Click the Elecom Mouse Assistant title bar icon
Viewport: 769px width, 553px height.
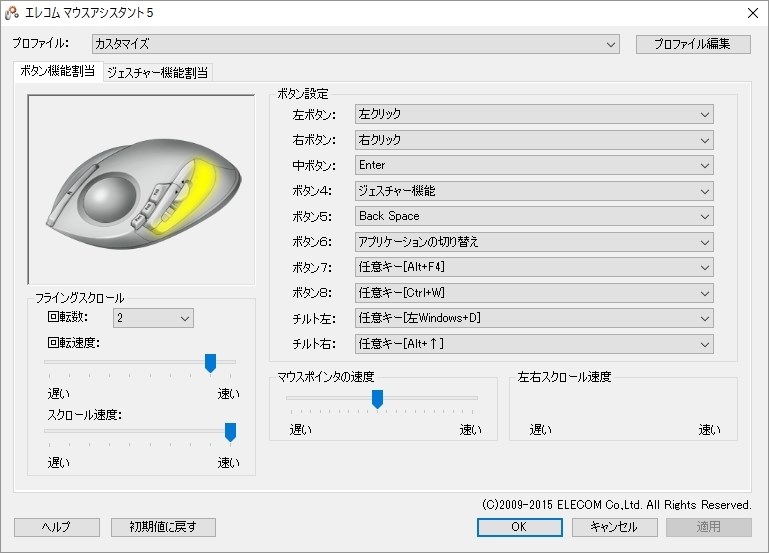coord(12,13)
